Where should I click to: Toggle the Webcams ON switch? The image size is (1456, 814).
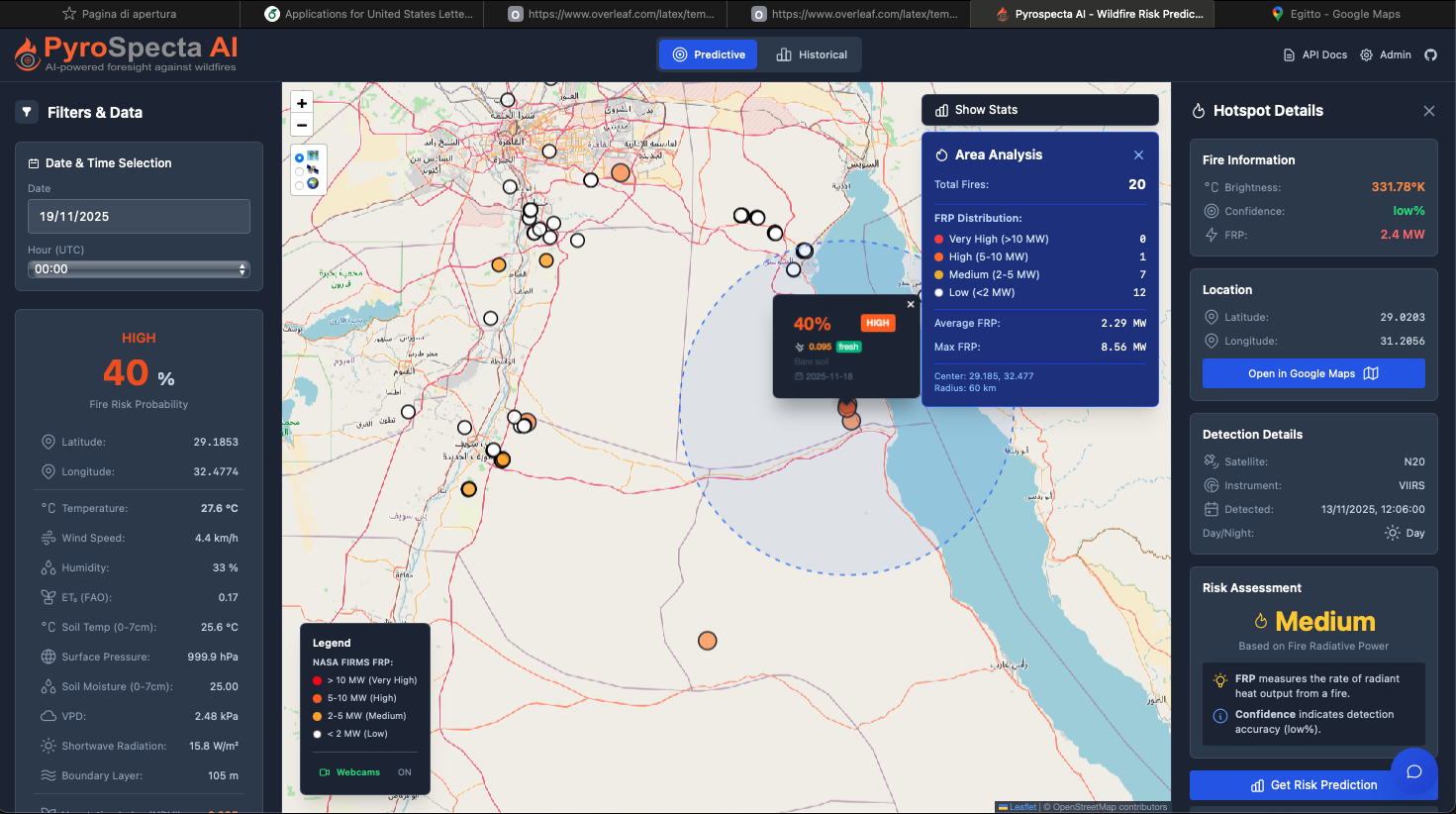click(405, 772)
